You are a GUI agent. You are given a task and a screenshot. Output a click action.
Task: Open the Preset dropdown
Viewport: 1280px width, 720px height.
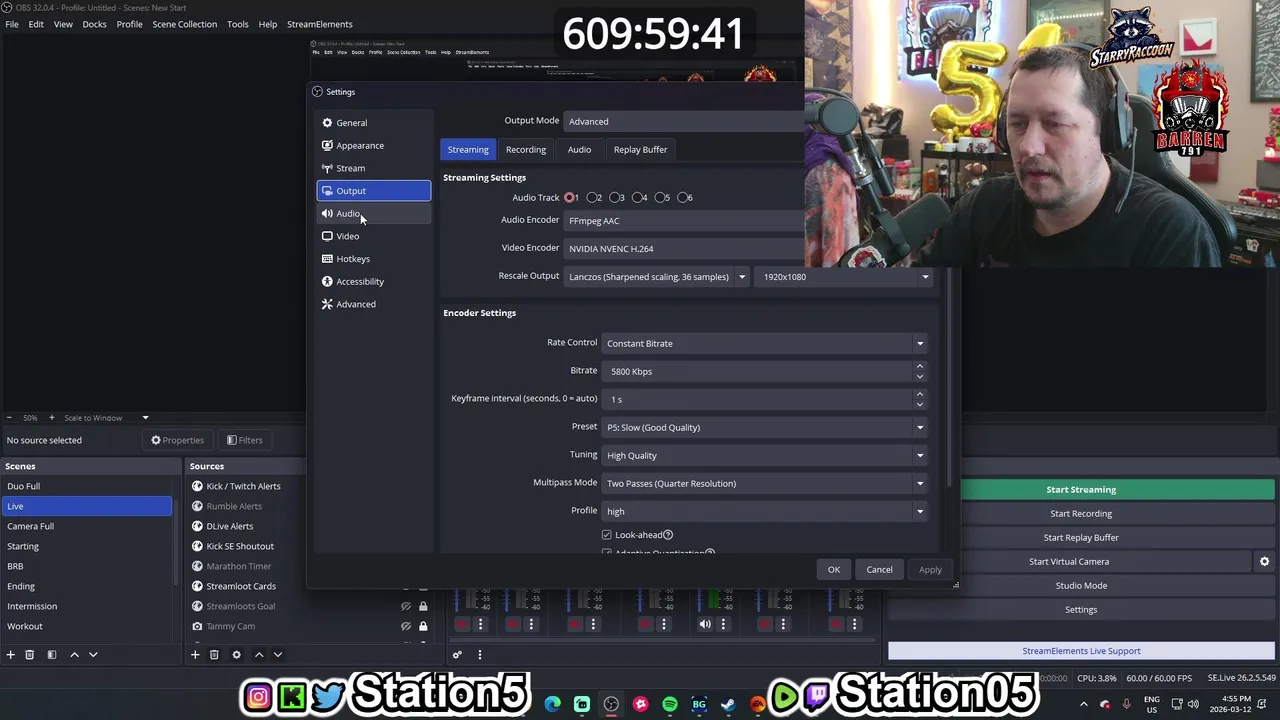(764, 428)
